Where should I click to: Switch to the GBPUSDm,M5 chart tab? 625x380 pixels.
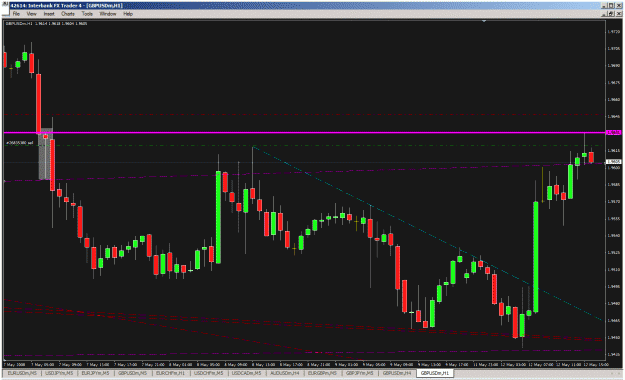(x=132, y=373)
